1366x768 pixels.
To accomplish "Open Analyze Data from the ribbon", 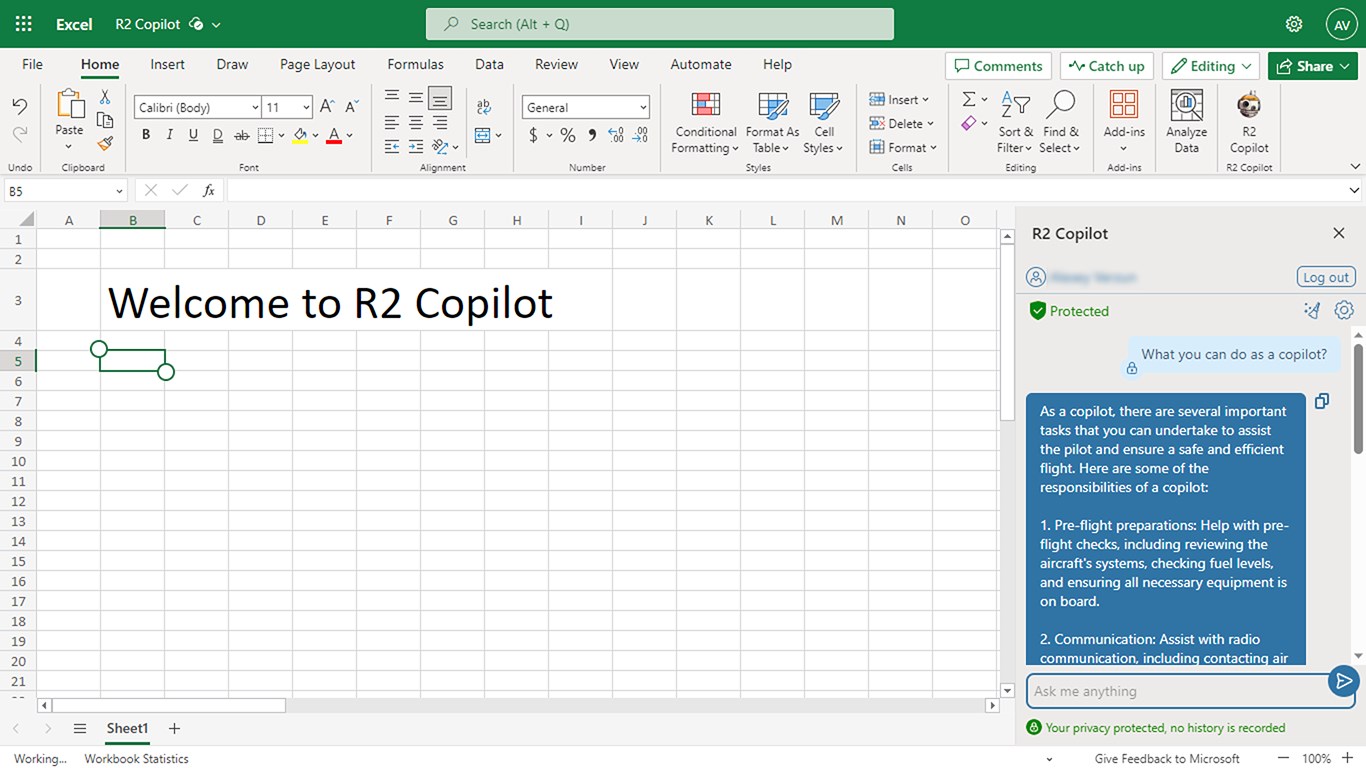I will click(x=1187, y=122).
